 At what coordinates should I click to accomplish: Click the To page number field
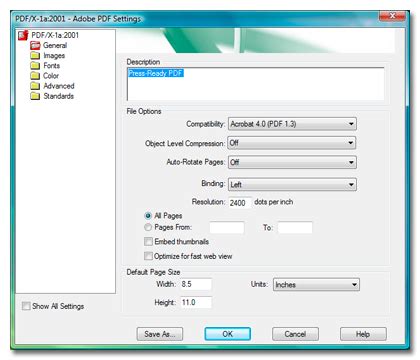click(295, 228)
